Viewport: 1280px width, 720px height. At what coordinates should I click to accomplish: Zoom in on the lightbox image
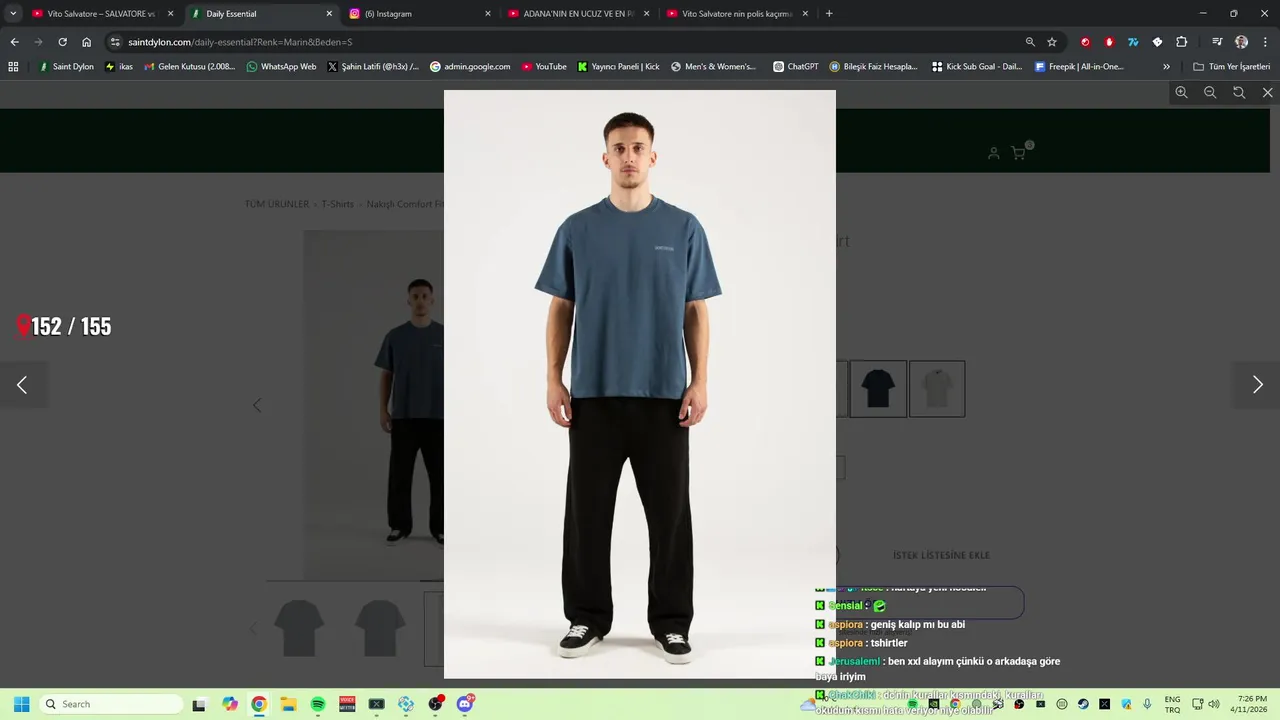(x=1181, y=92)
